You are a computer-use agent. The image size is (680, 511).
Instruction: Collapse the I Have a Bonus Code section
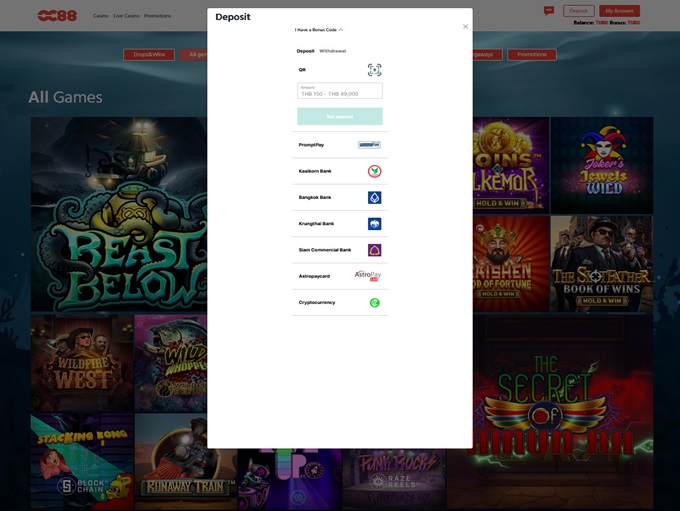click(319, 30)
